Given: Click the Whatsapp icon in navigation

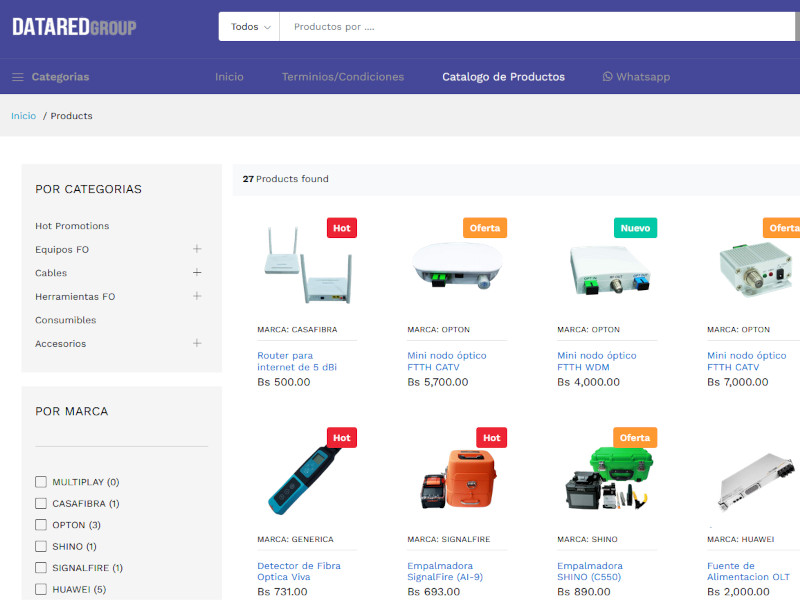Looking at the screenshot, I should pyautogui.click(x=607, y=77).
